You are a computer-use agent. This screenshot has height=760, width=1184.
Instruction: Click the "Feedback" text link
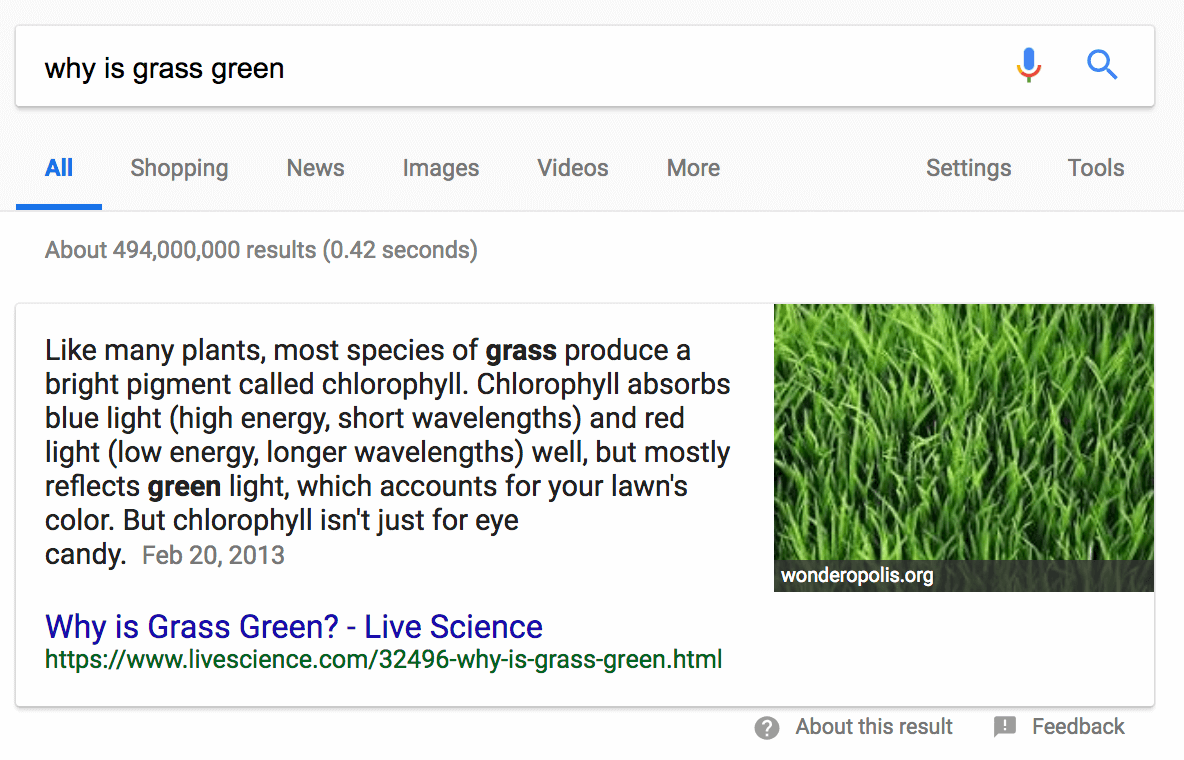[1078, 727]
